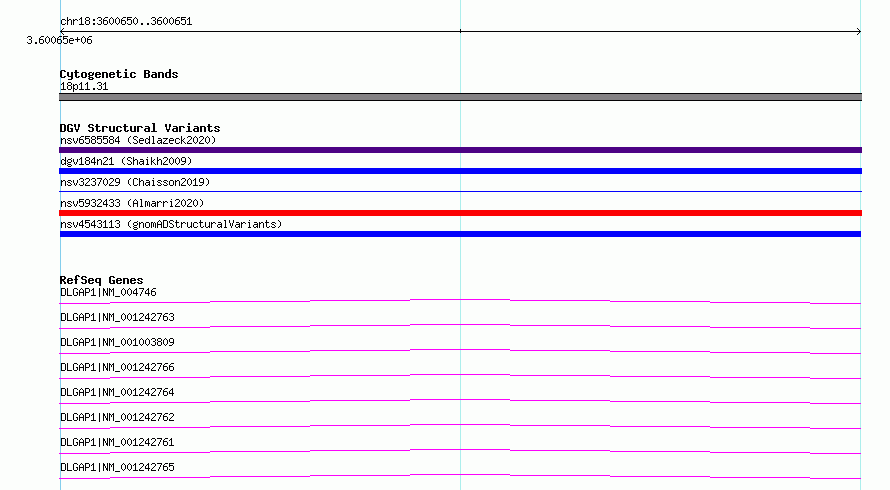Click the DLGAP1|NM_001242764 transcript label
890x490 pixels.
(x=117, y=392)
